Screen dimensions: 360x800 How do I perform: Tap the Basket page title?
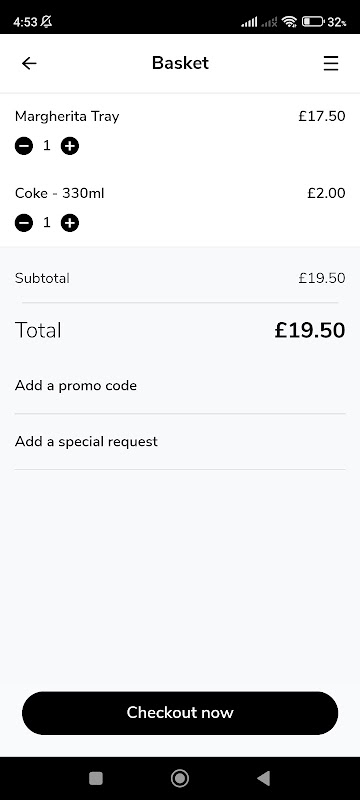click(181, 63)
